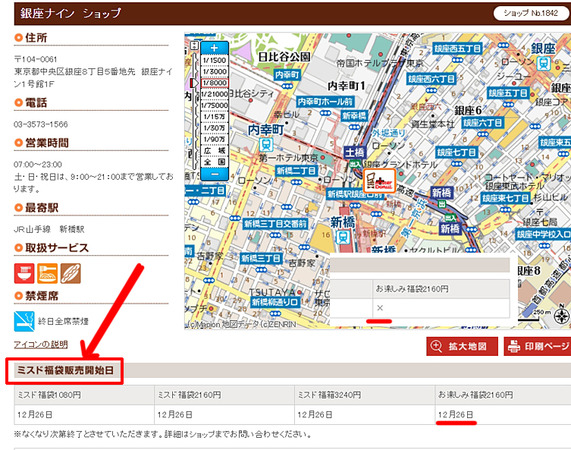Click the 終日全席禁煙 text
Screen dimensions: 571x450
coord(63,321)
